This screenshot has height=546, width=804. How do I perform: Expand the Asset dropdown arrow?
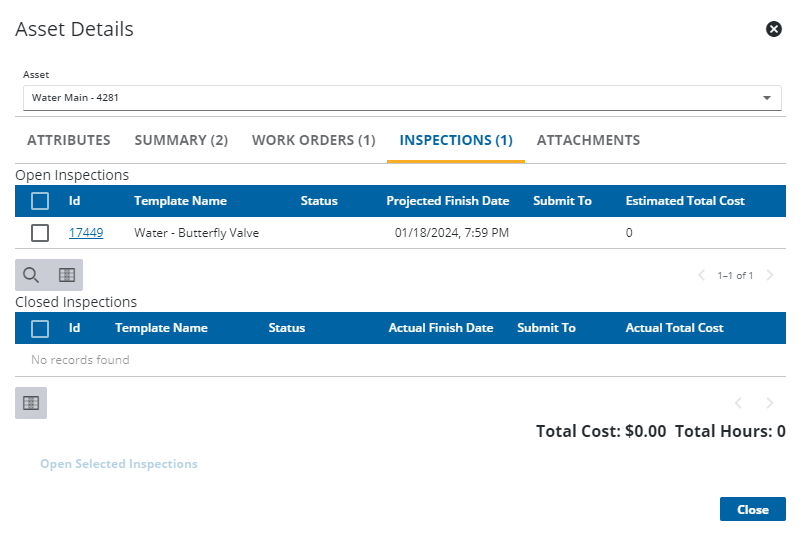(767, 98)
